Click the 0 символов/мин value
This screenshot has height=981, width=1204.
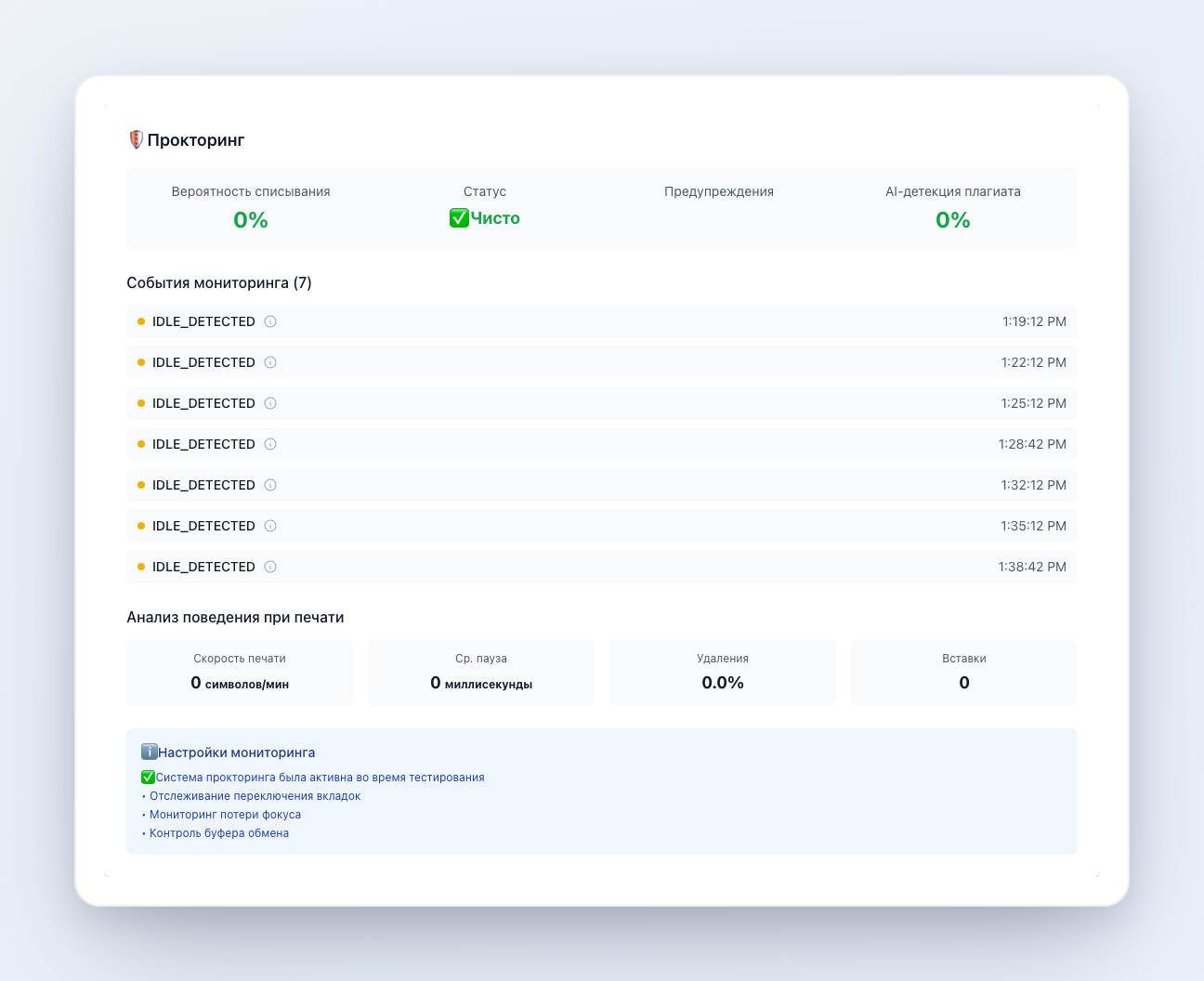(x=240, y=683)
